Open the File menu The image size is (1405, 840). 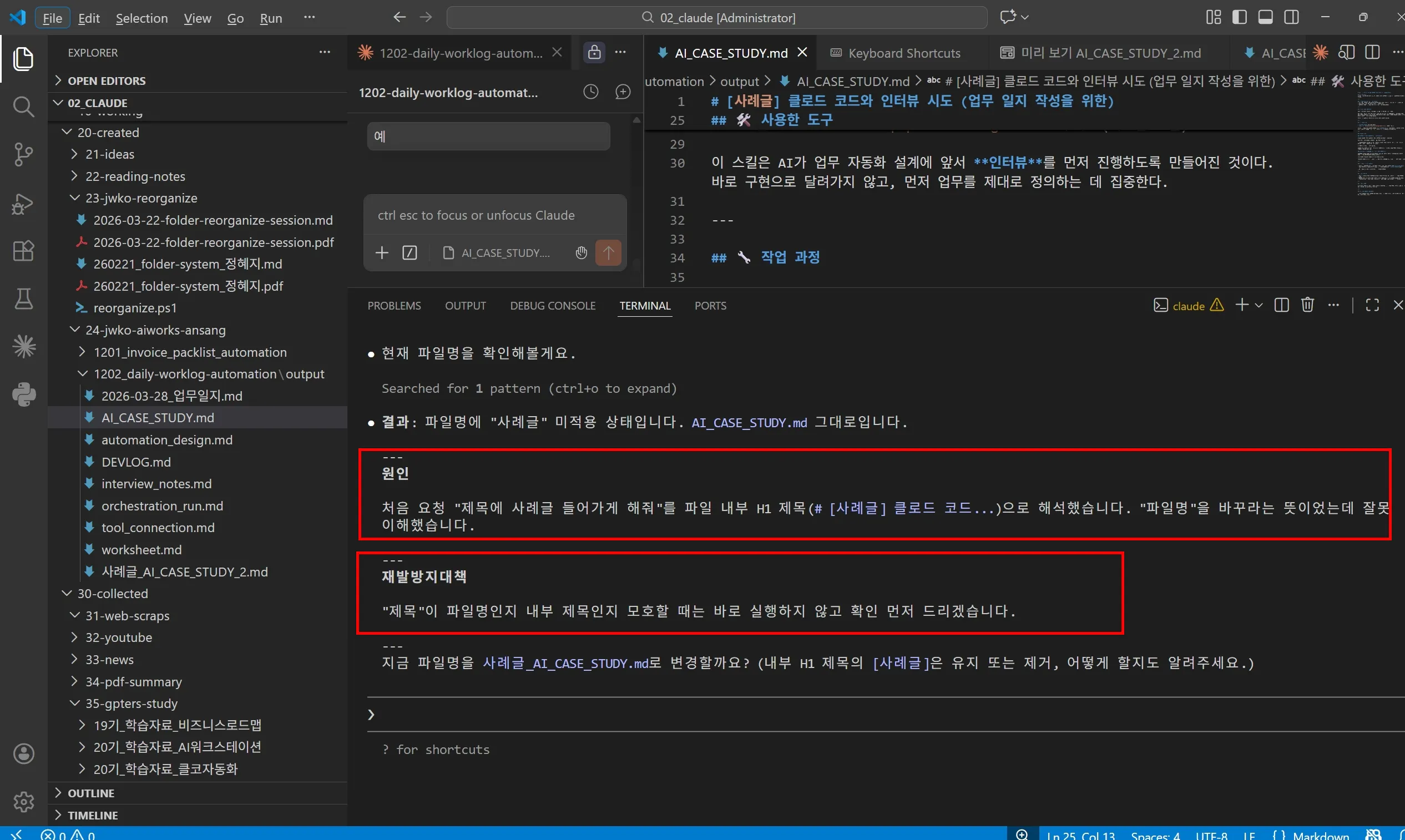pos(53,18)
